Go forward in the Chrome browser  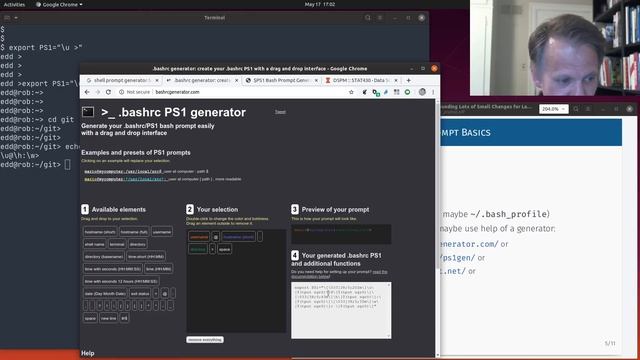point(98,92)
